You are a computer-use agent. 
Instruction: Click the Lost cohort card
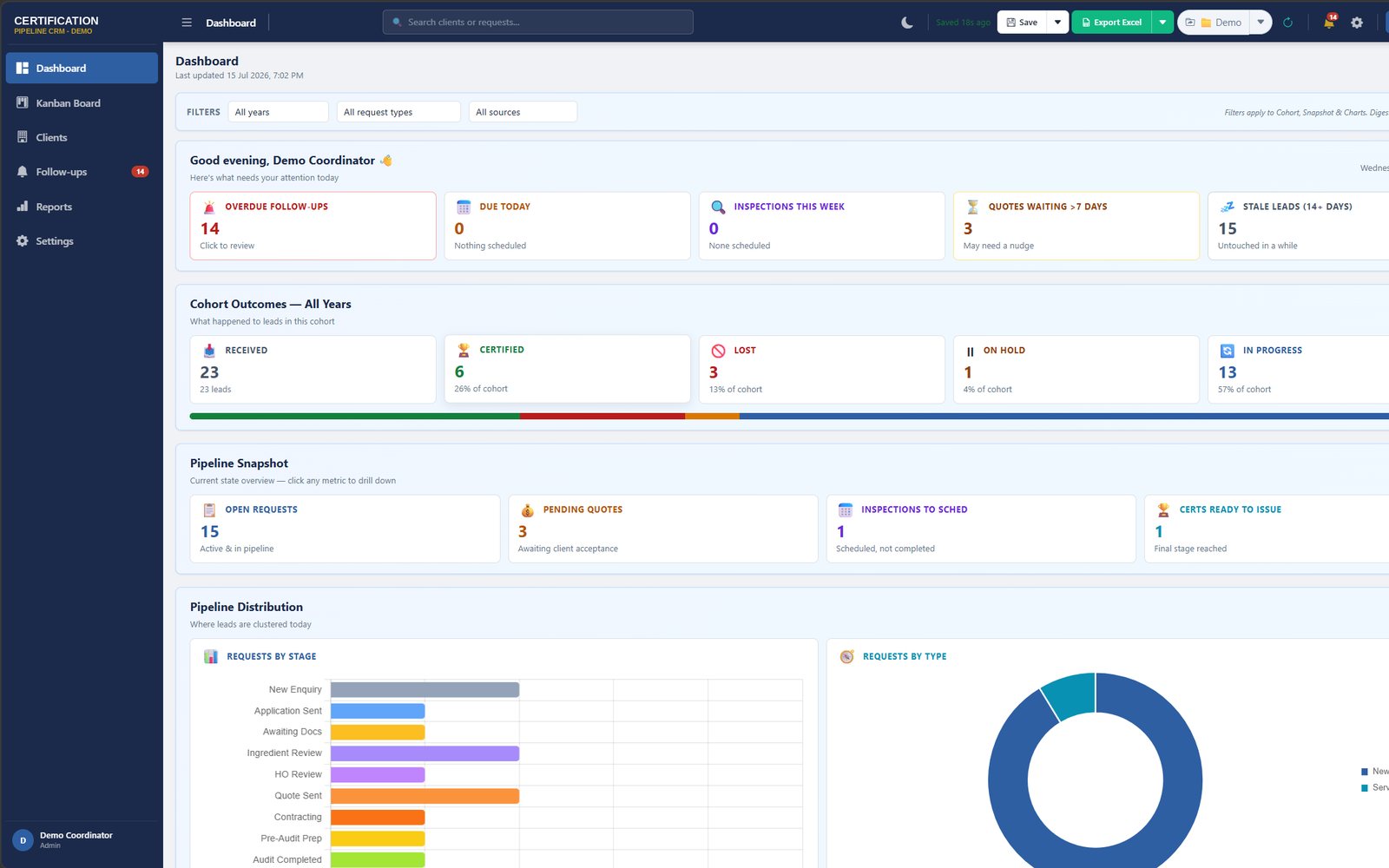821,369
